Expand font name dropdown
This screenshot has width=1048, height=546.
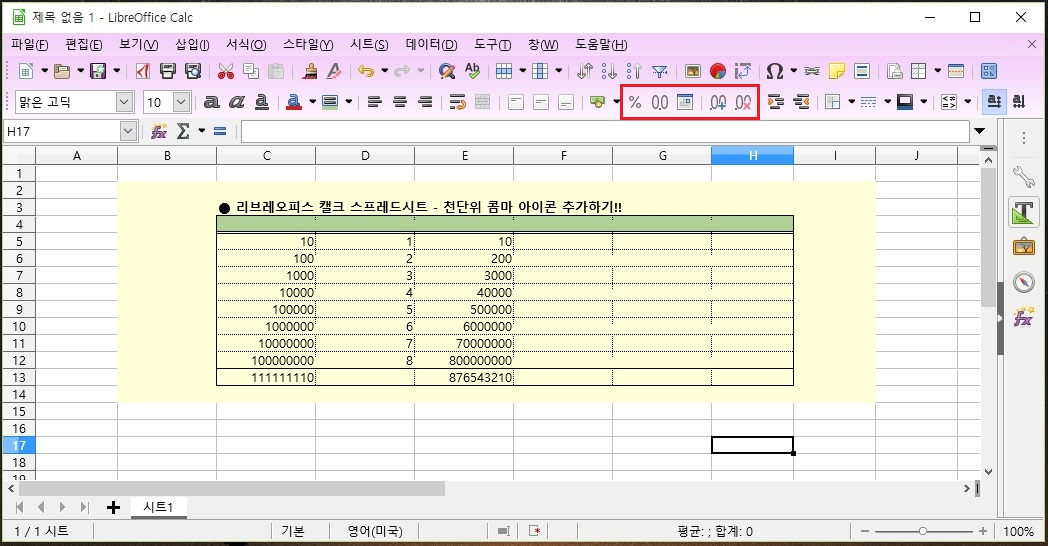point(124,102)
